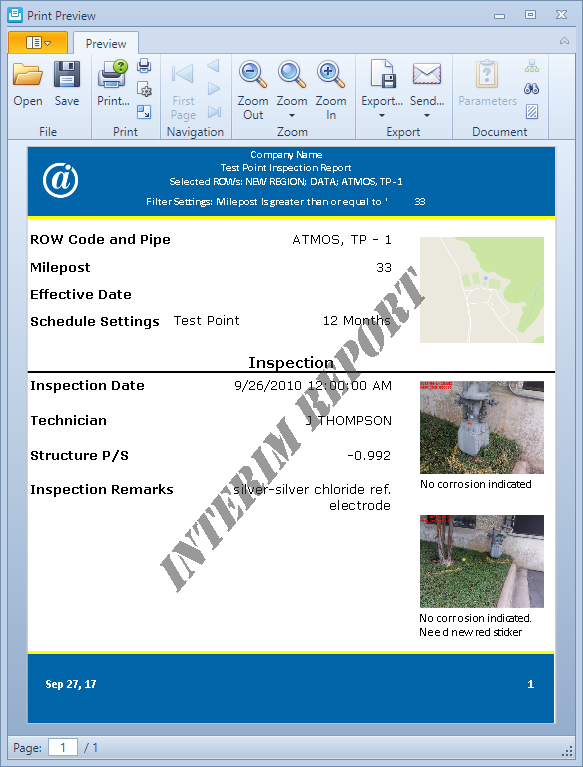Viewport: 583px width, 767px height.
Task: Save the report with the Save icon
Action: (67, 73)
